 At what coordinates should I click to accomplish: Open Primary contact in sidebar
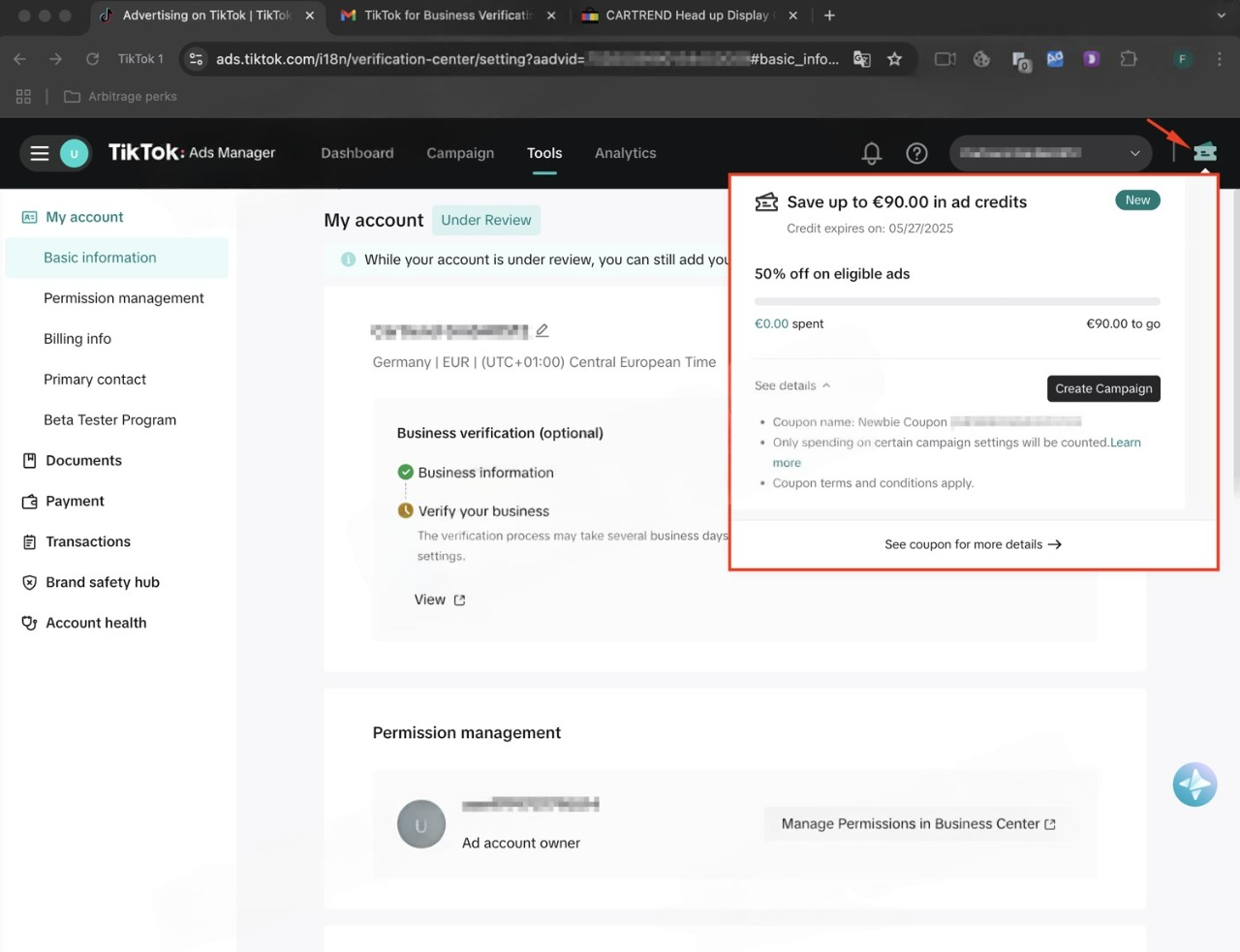95,380
